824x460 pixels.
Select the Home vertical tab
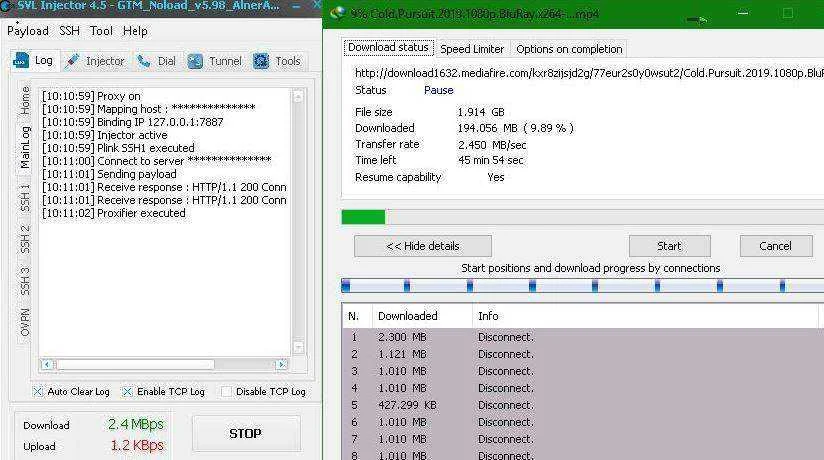click(x=25, y=100)
